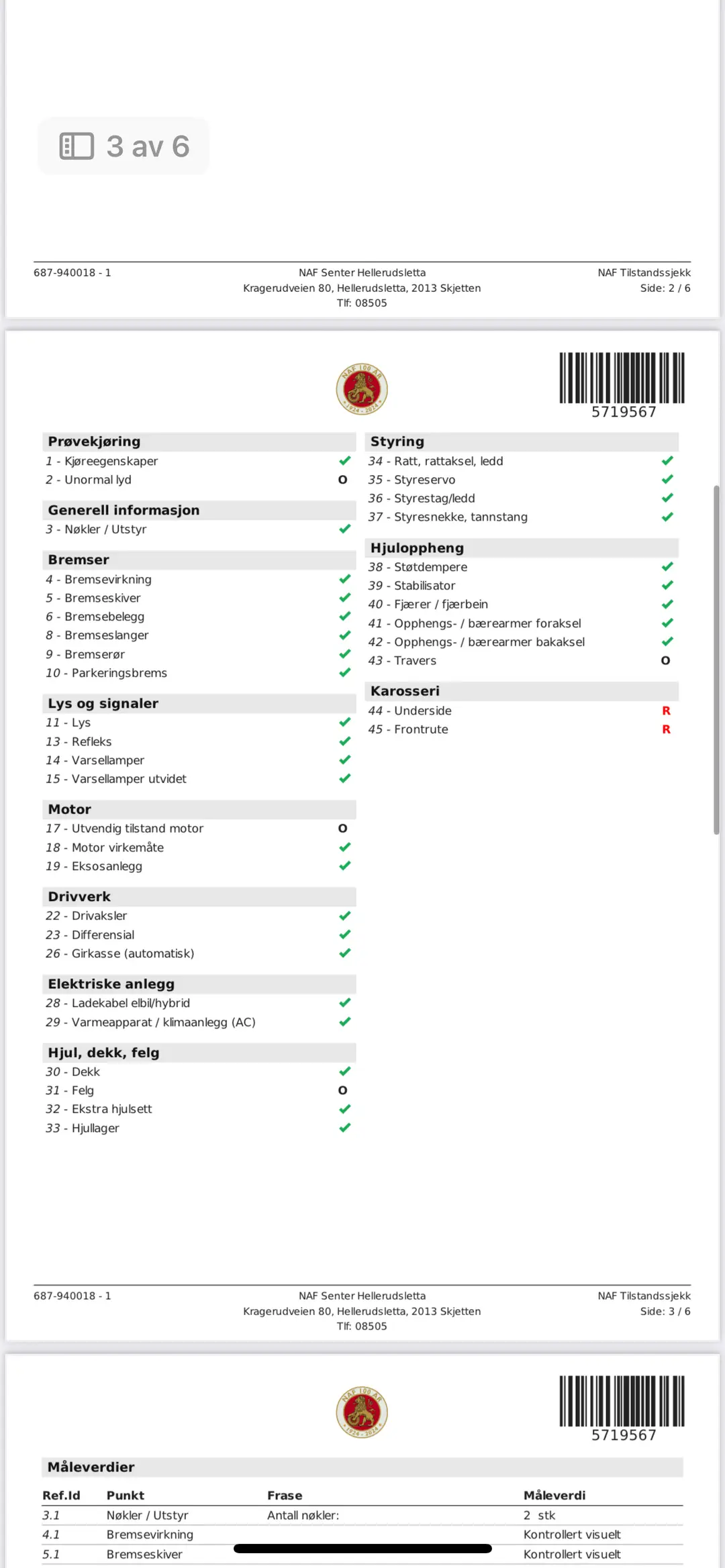
Task: Tap the green checkmark beside Støtdempere
Action: (667, 567)
